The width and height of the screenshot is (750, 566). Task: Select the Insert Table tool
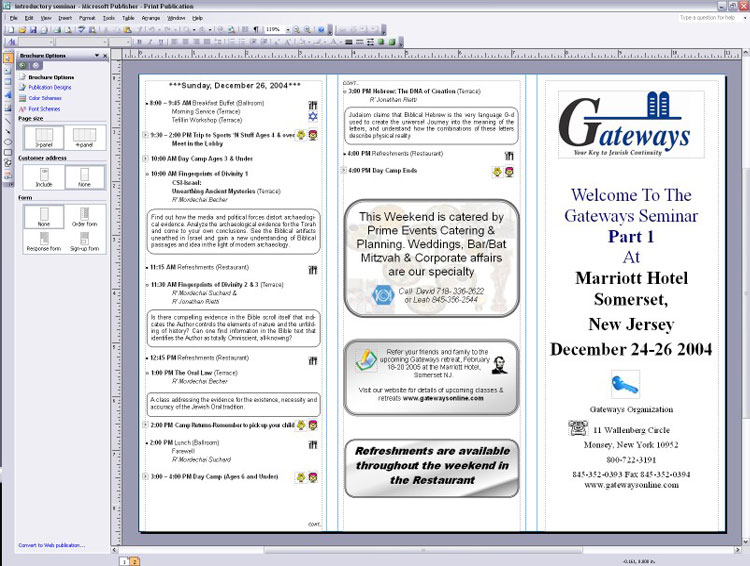pos(8,82)
